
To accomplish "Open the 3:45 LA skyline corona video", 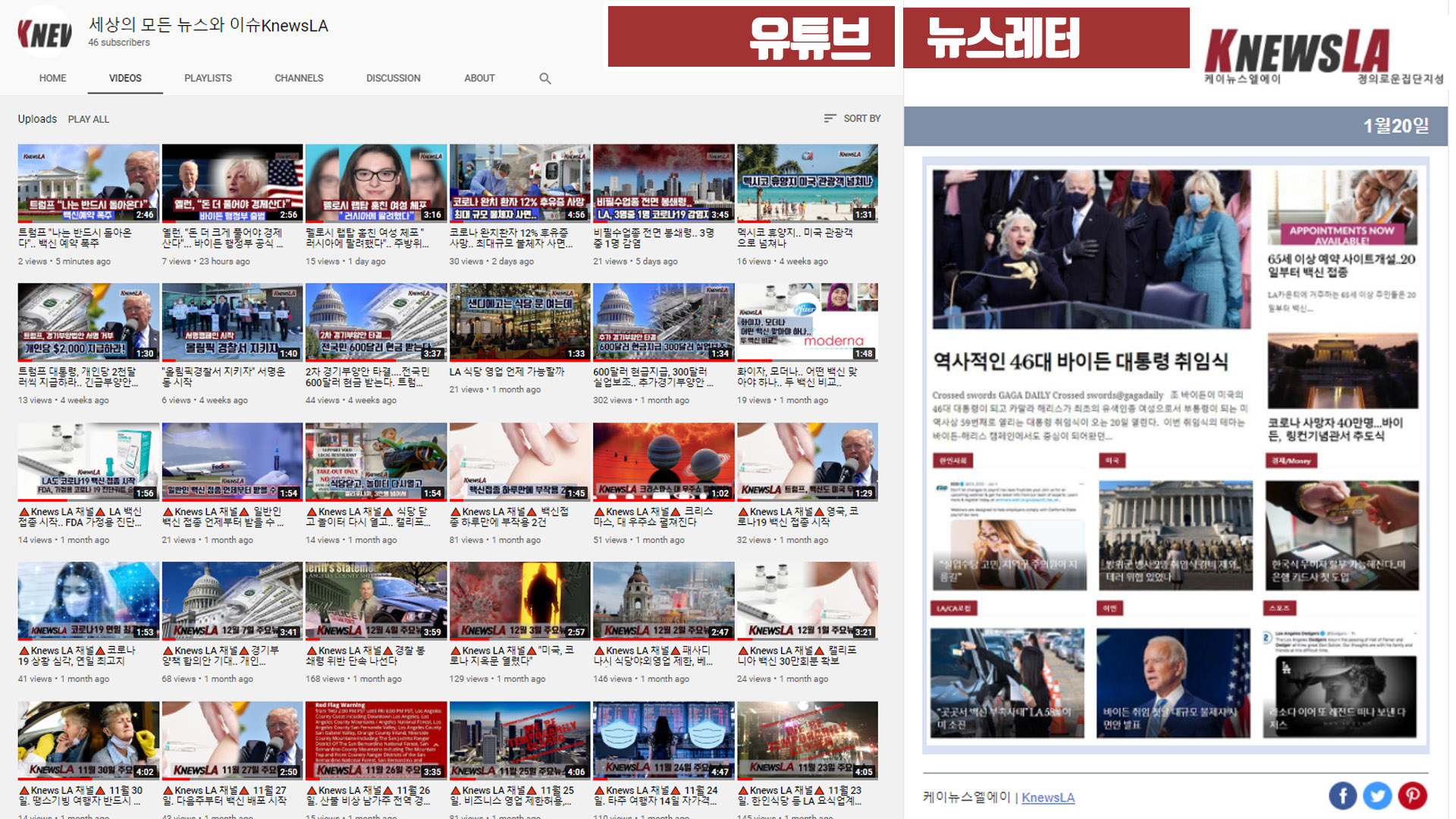I will coord(664,183).
